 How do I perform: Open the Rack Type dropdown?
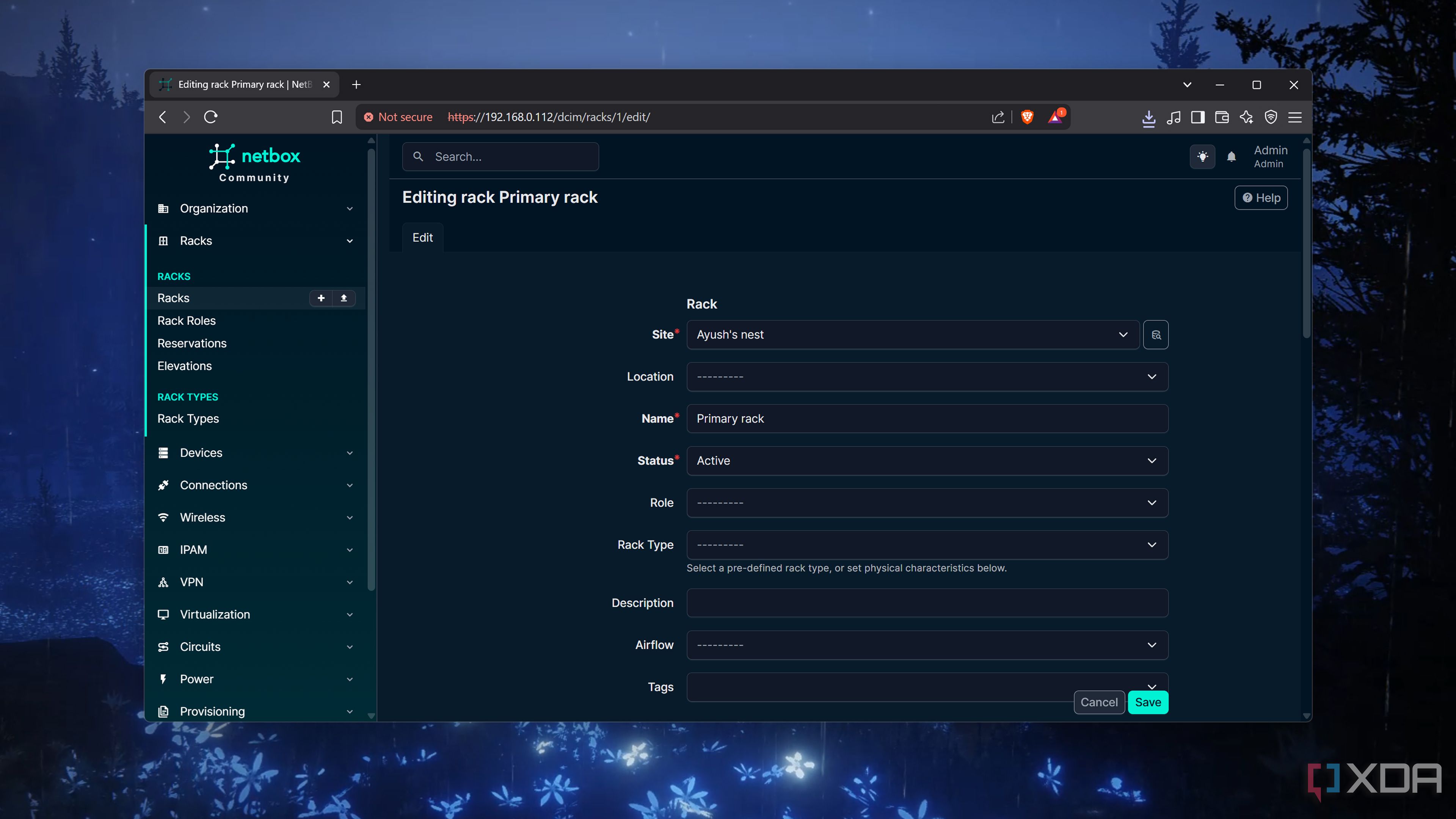coord(927,545)
